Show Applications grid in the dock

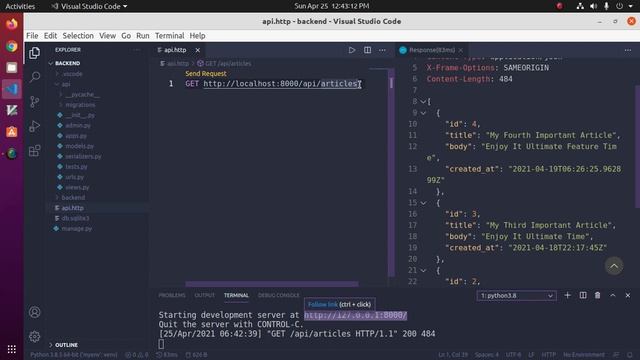tap(12, 349)
